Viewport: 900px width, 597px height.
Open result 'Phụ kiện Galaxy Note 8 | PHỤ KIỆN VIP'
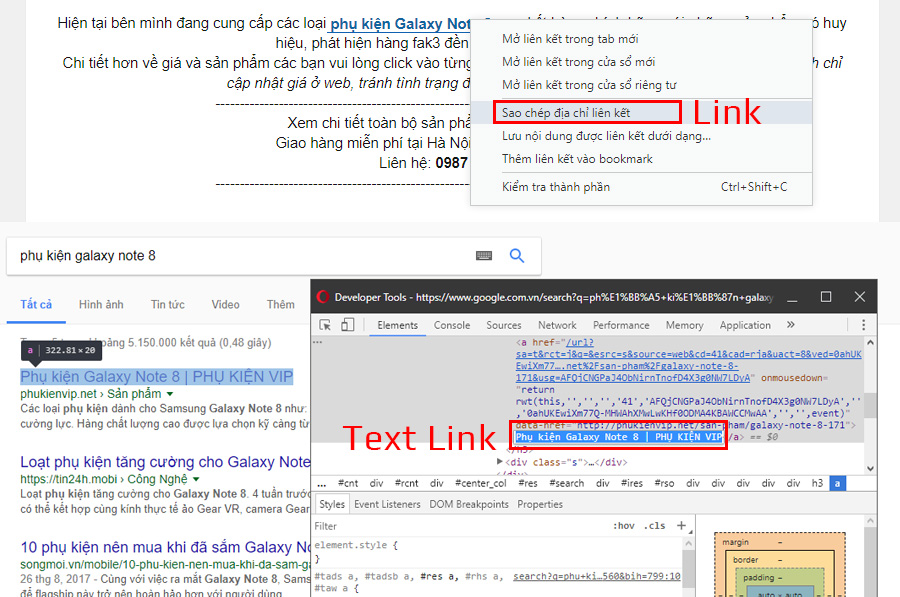click(x=157, y=377)
